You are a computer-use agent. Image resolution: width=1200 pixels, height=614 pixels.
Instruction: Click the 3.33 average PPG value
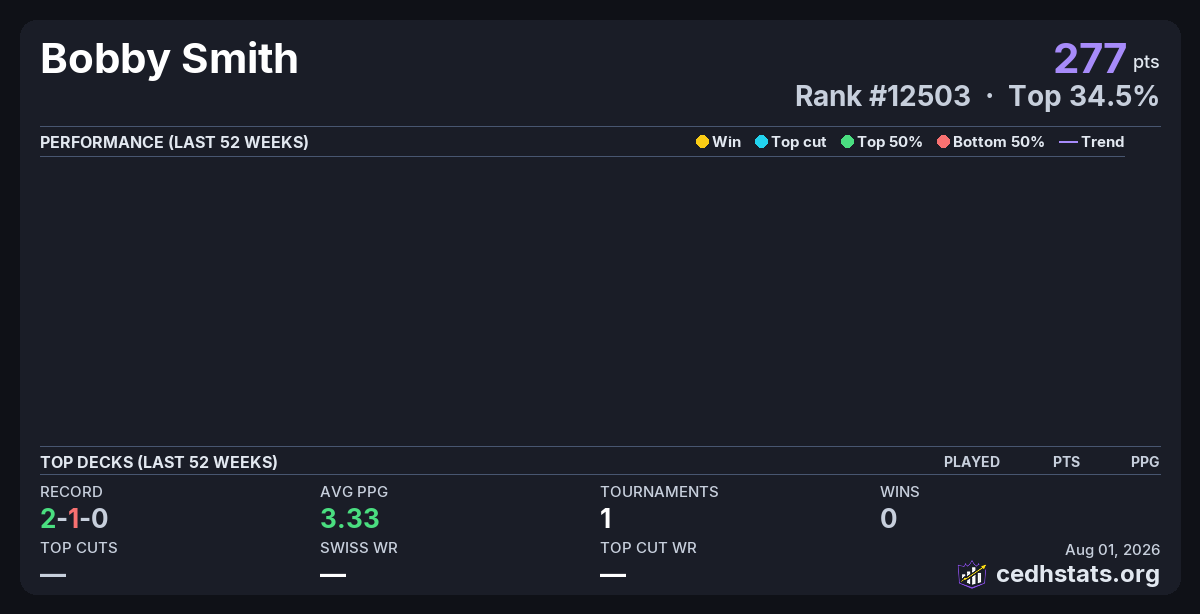click(350, 518)
